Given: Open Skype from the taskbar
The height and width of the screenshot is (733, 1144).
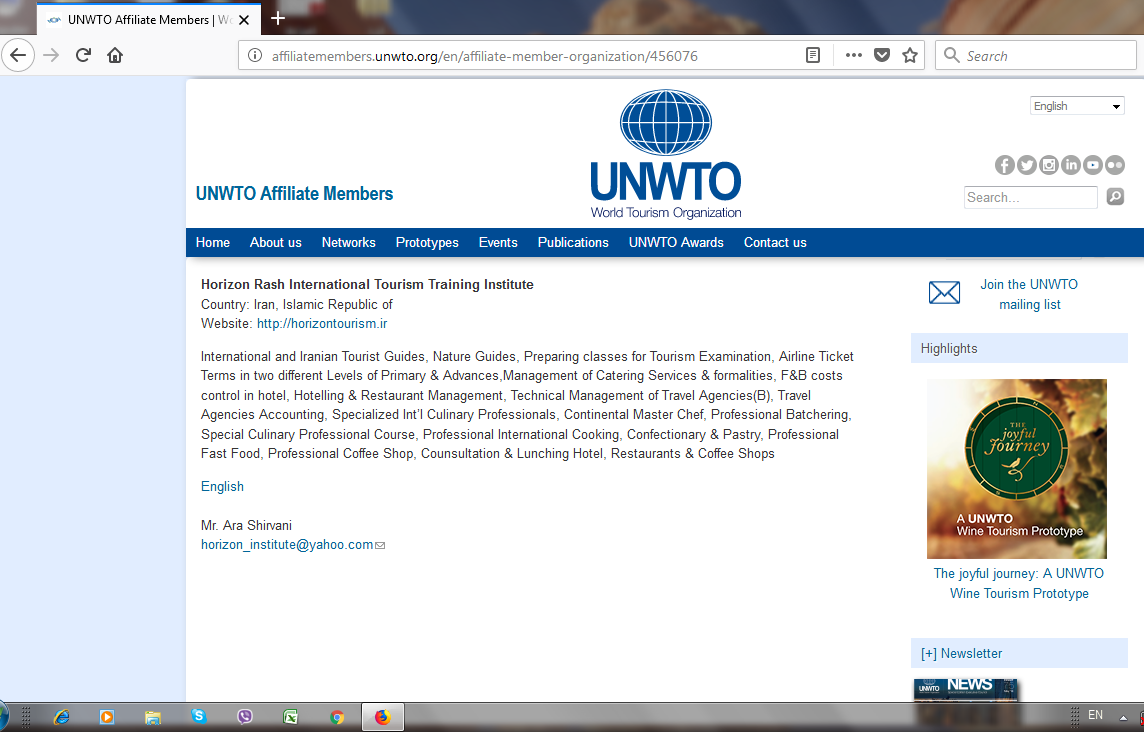Looking at the screenshot, I should coord(198,716).
